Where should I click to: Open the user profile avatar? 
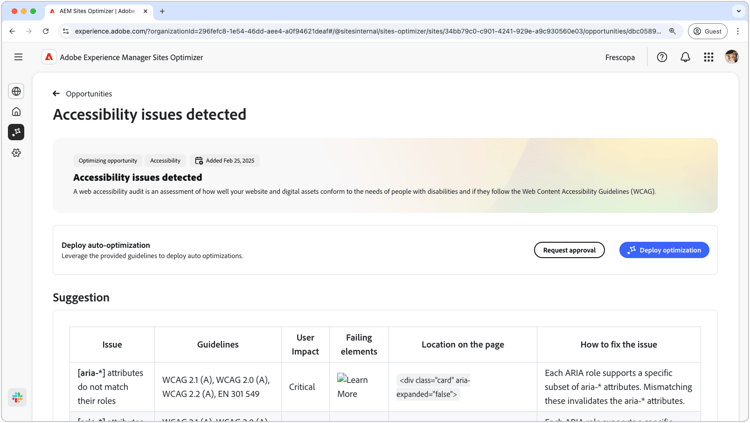731,57
